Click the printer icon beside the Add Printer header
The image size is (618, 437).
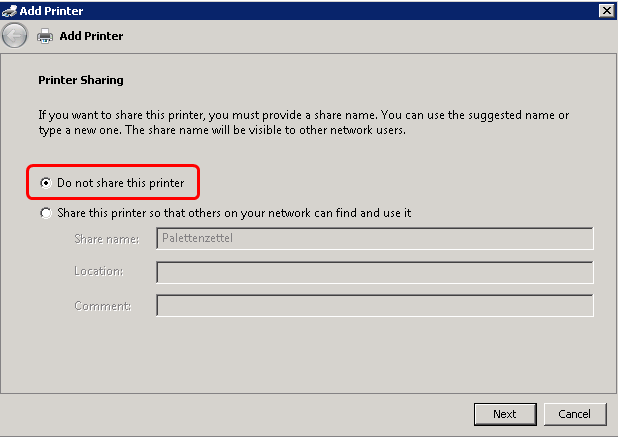(45, 36)
